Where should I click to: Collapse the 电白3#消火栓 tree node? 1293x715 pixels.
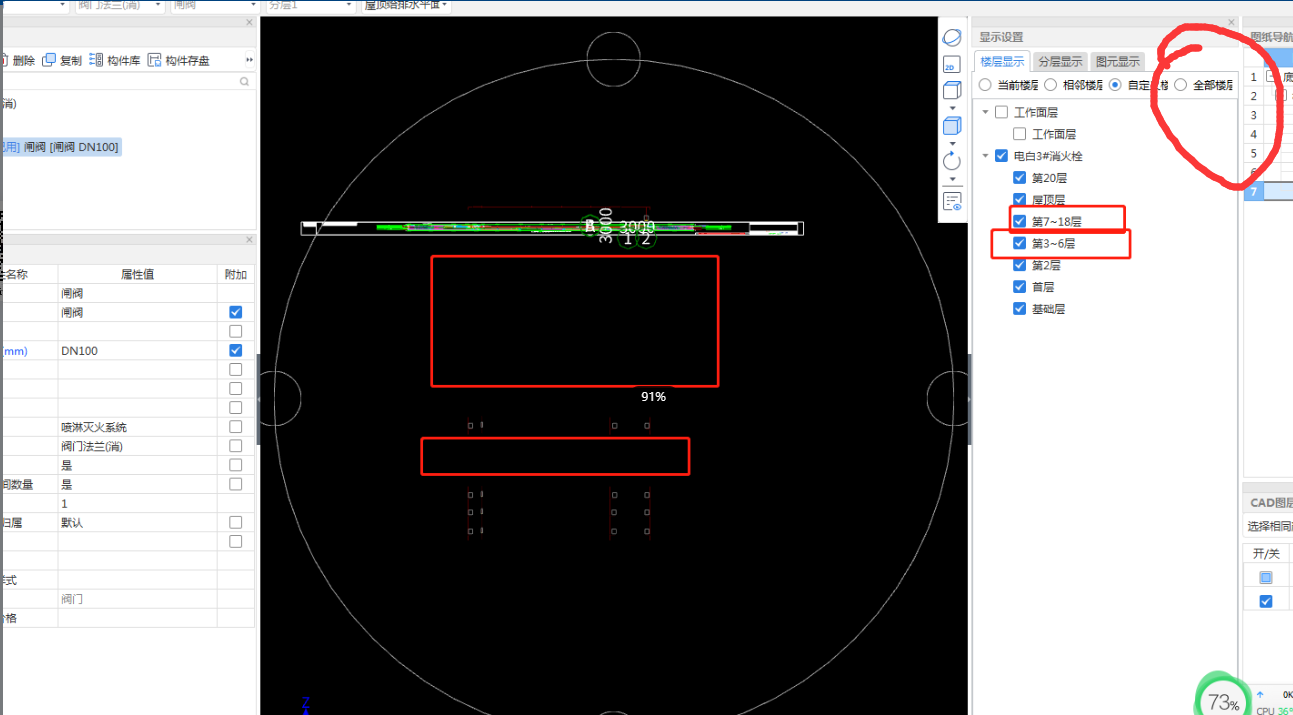click(x=986, y=156)
